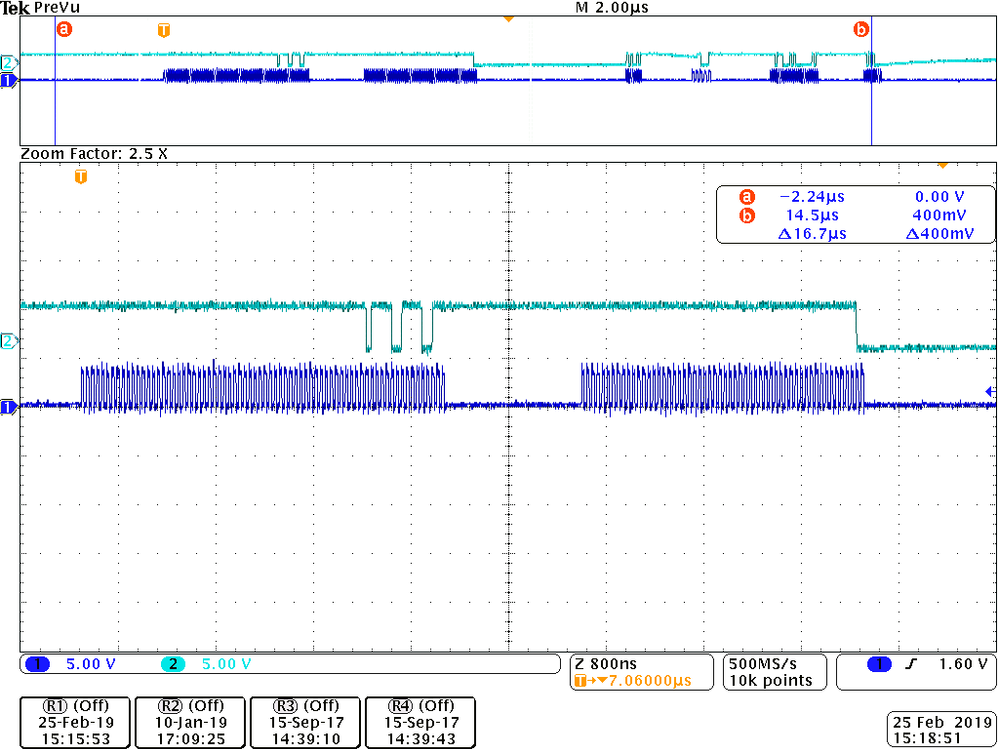Click channel 2 marker in overview window
Image resolution: width=999 pixels, height=749 pixels.
(8, 63)
